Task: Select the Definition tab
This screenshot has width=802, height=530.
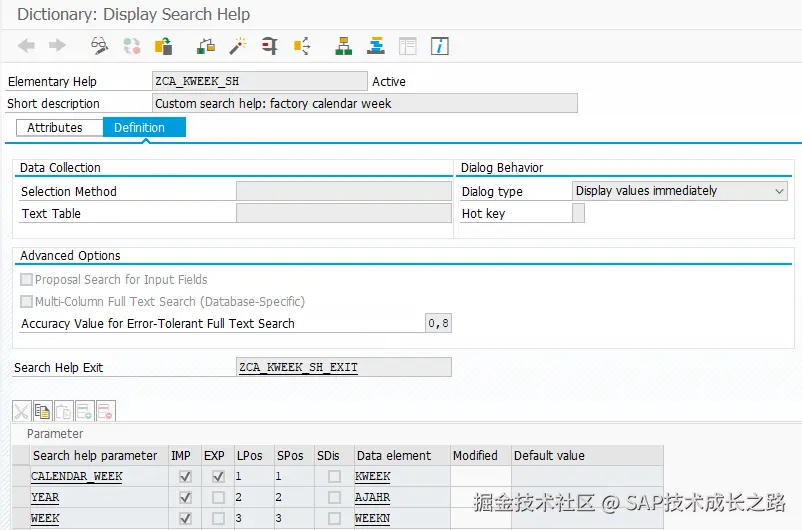Action: point(144,127)
